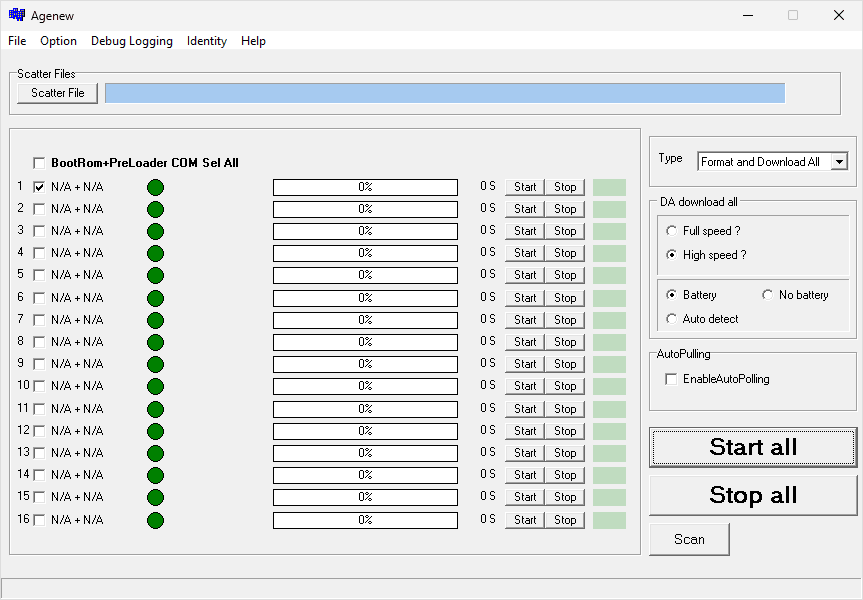
Task: Click the green status indicator for row 1
Action: click(155, 187)
